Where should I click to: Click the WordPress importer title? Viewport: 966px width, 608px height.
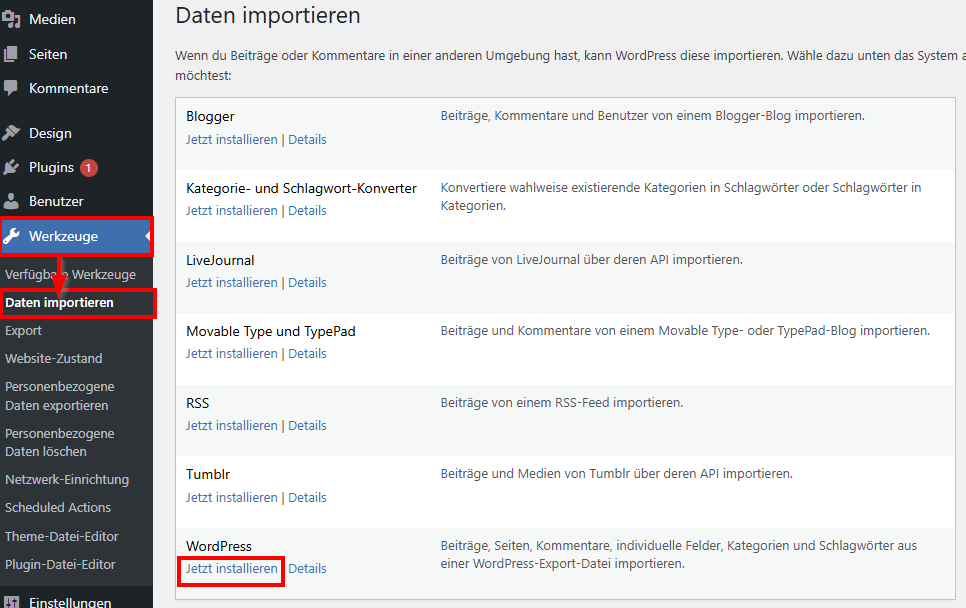[219, 546]
